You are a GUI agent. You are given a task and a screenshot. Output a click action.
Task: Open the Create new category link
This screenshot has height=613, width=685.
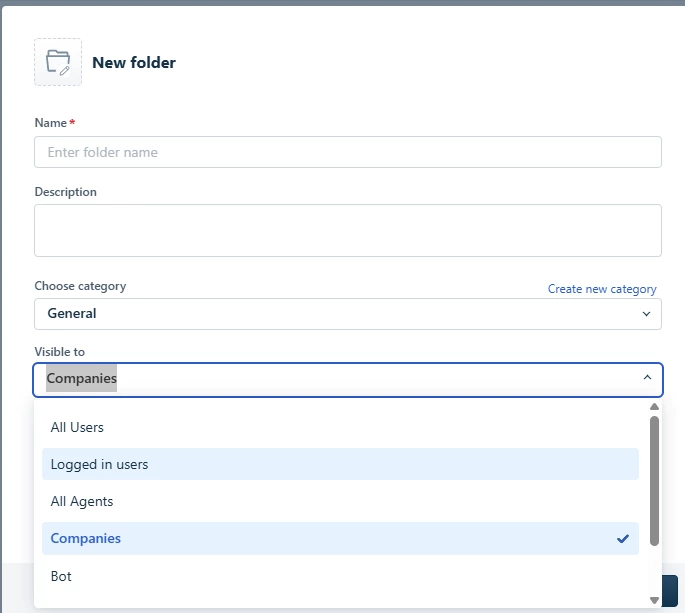[602, 289]
